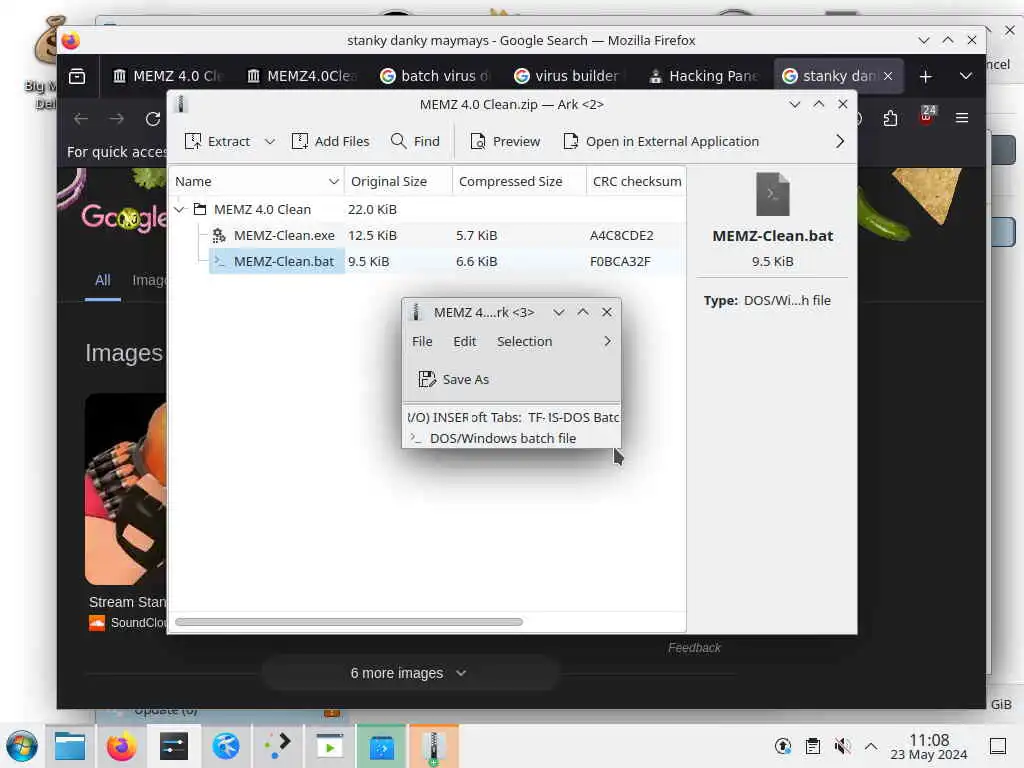The height and width of the screenshot is (768, 1024).
Task: Switch to the virus builder Firefox tab
Action: click(569, 76)
